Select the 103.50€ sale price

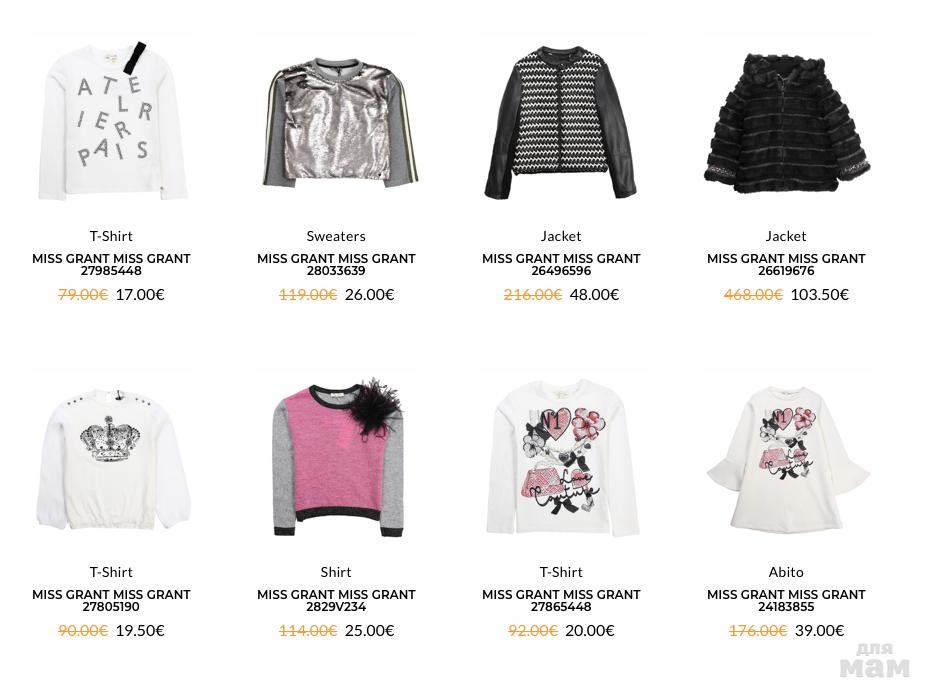coord(819,294)
